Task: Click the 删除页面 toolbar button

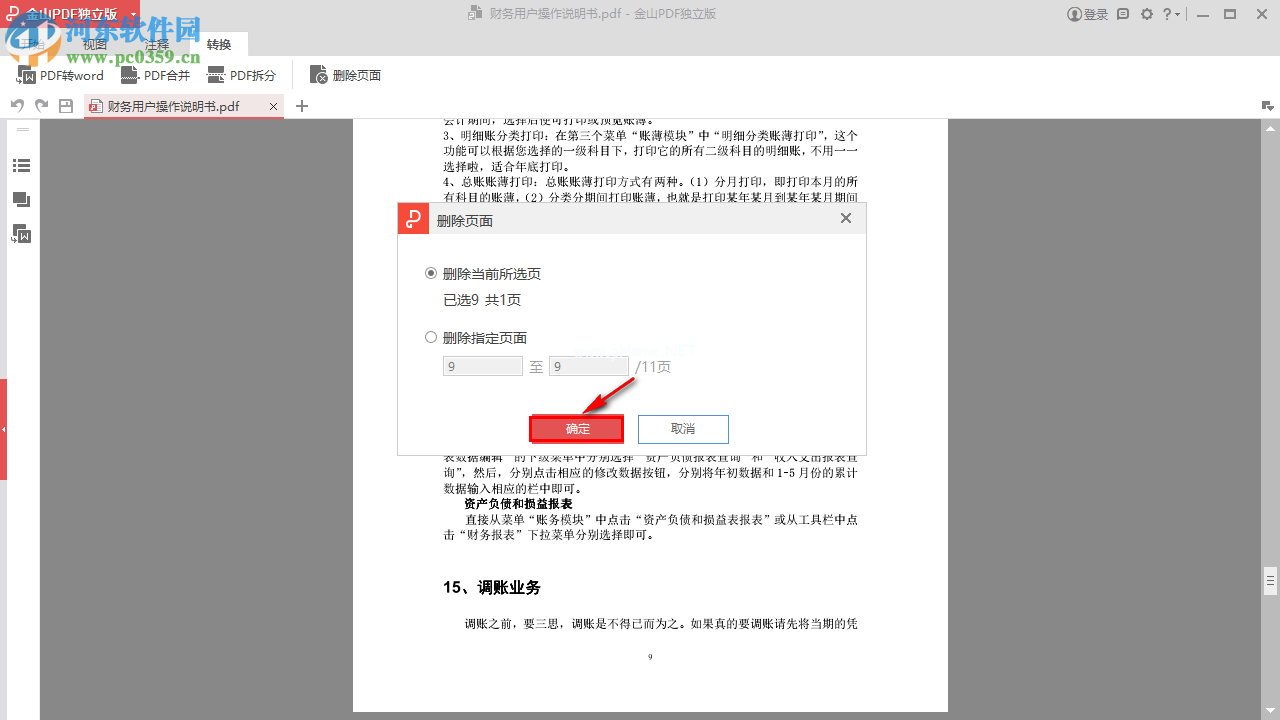Action: [x=345, y=75]
